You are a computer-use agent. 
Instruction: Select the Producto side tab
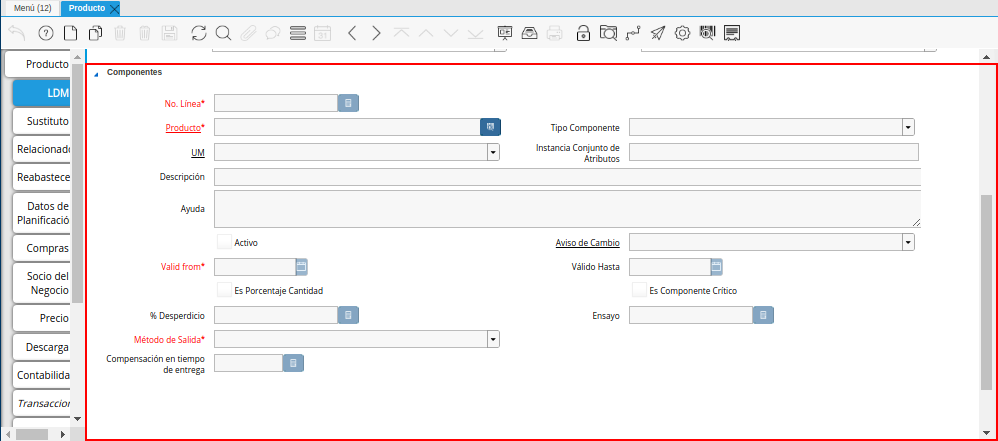tap(38, 65)
